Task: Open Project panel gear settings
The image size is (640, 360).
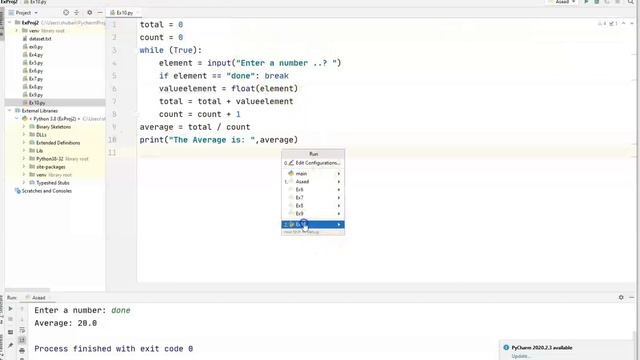Action: (90, 13)
